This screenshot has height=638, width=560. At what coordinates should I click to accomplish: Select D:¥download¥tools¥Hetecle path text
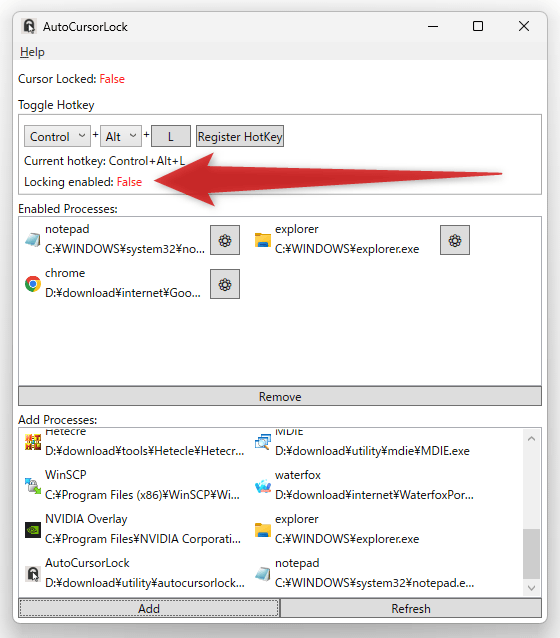point(145,451)
